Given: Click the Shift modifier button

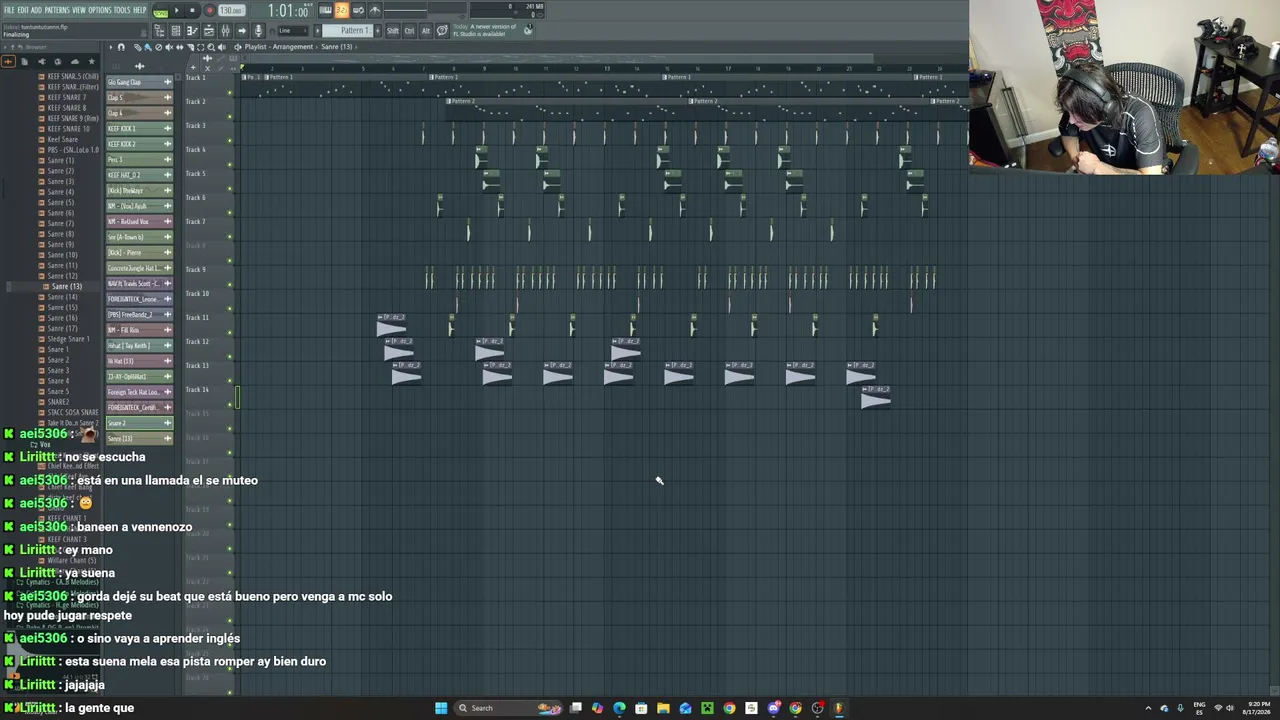Looking at the screenshot, I should [393, 31].
